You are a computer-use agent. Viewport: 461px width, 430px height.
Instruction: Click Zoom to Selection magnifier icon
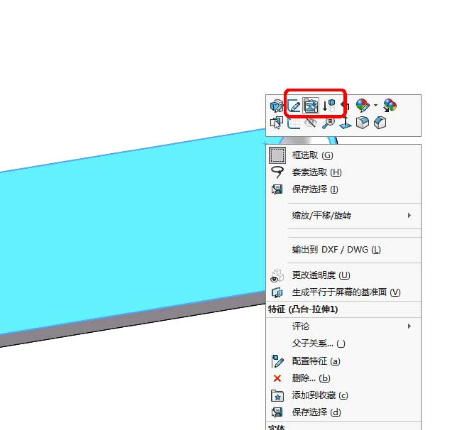tap(328, 123)
